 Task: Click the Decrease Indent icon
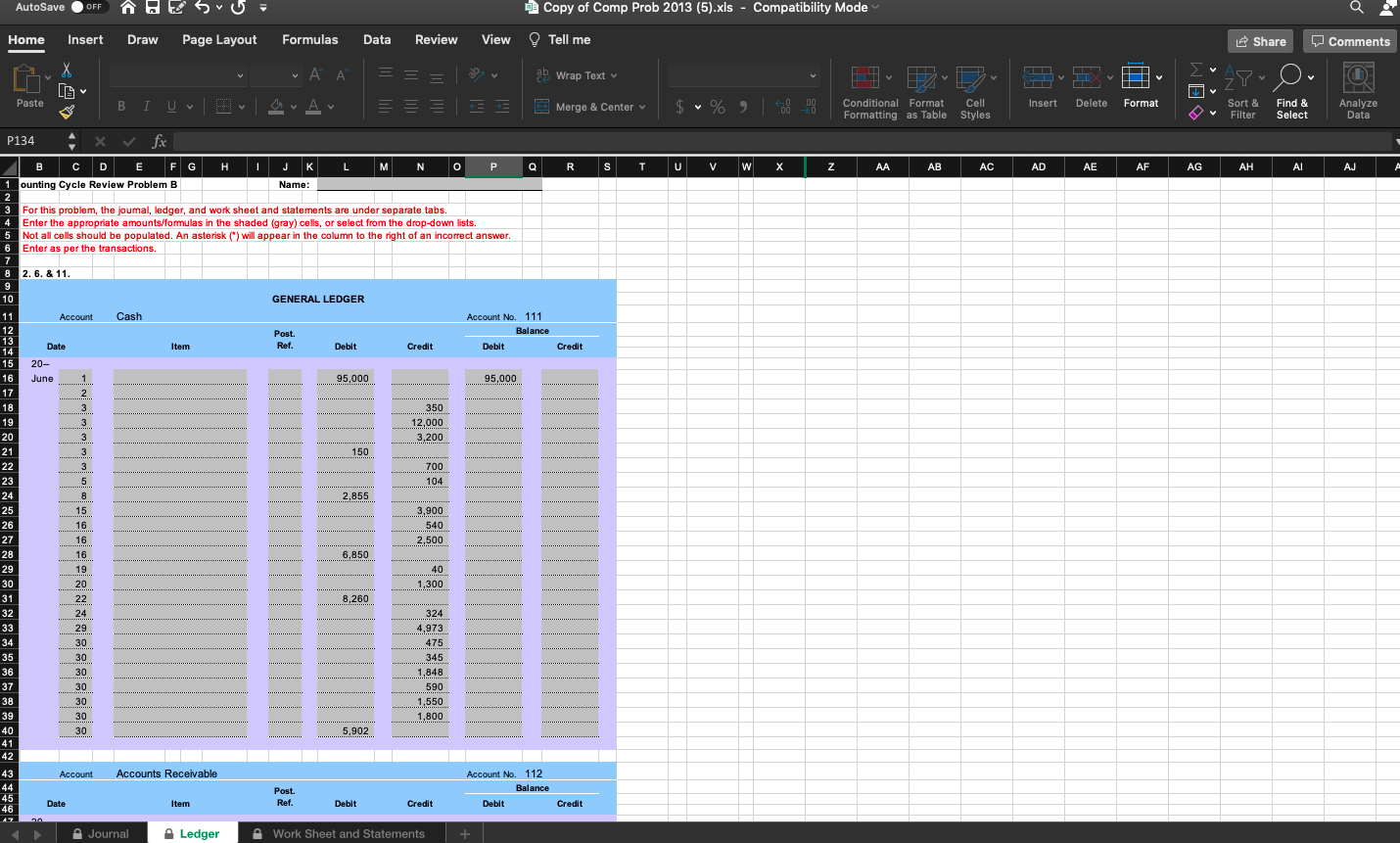click(477, 107)
